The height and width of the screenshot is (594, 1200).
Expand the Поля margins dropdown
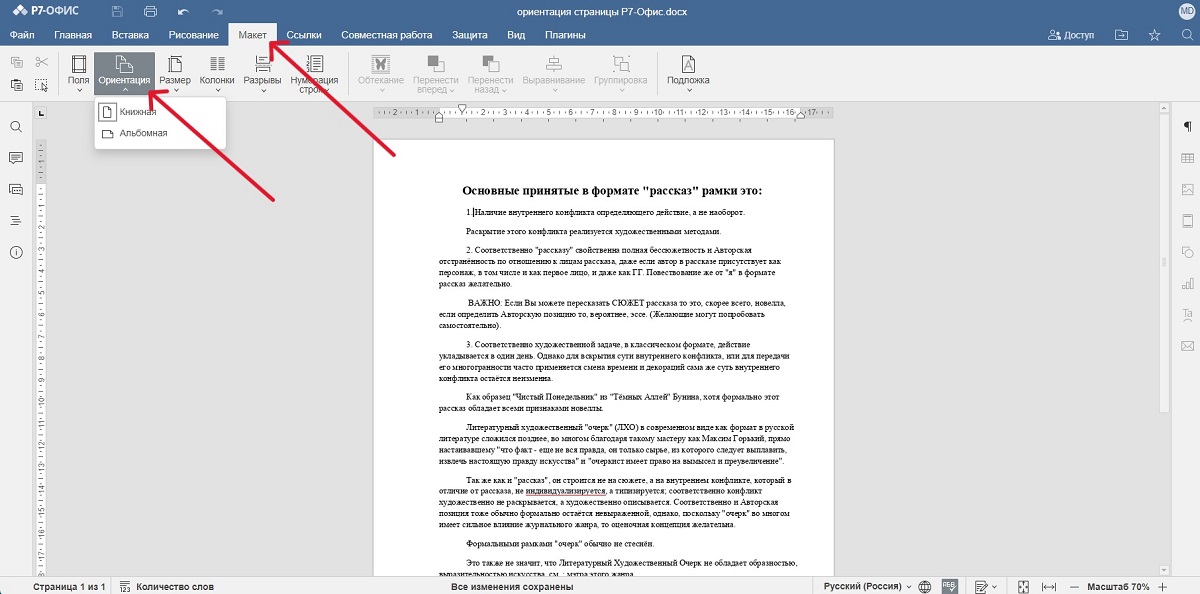[x=77, y=73]
